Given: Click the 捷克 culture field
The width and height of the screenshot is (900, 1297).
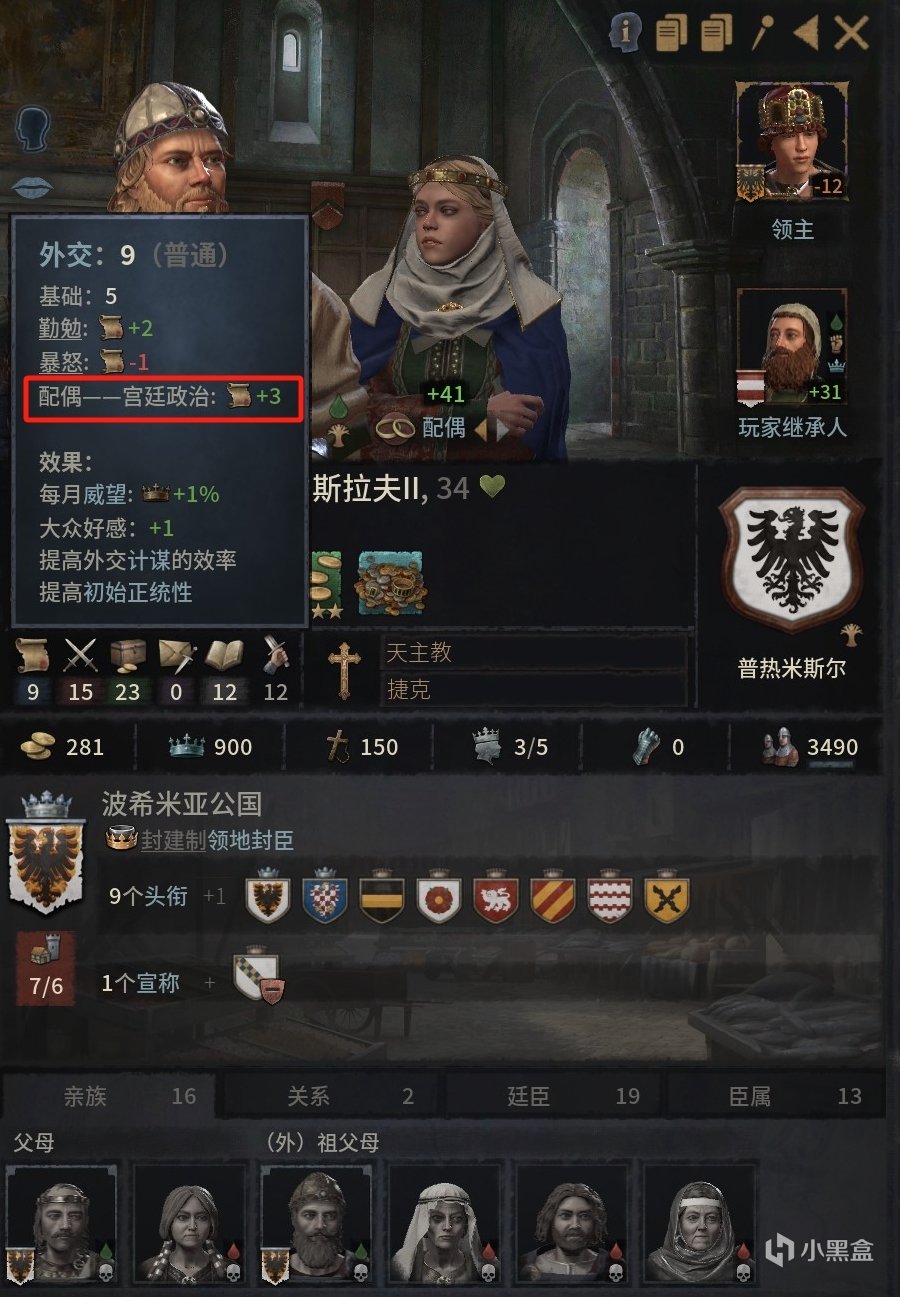Looking at the screenshot, I should (x=535, y=690).
